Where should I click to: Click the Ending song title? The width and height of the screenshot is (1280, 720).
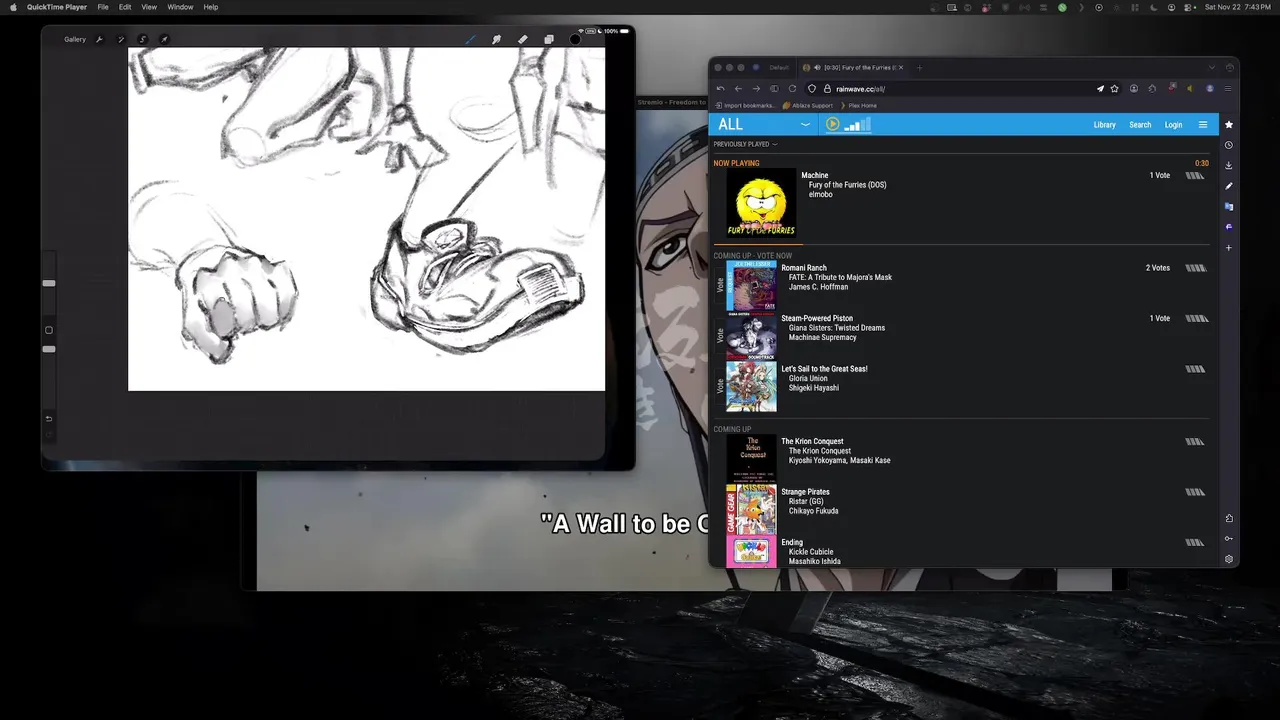tap(792, 542)
